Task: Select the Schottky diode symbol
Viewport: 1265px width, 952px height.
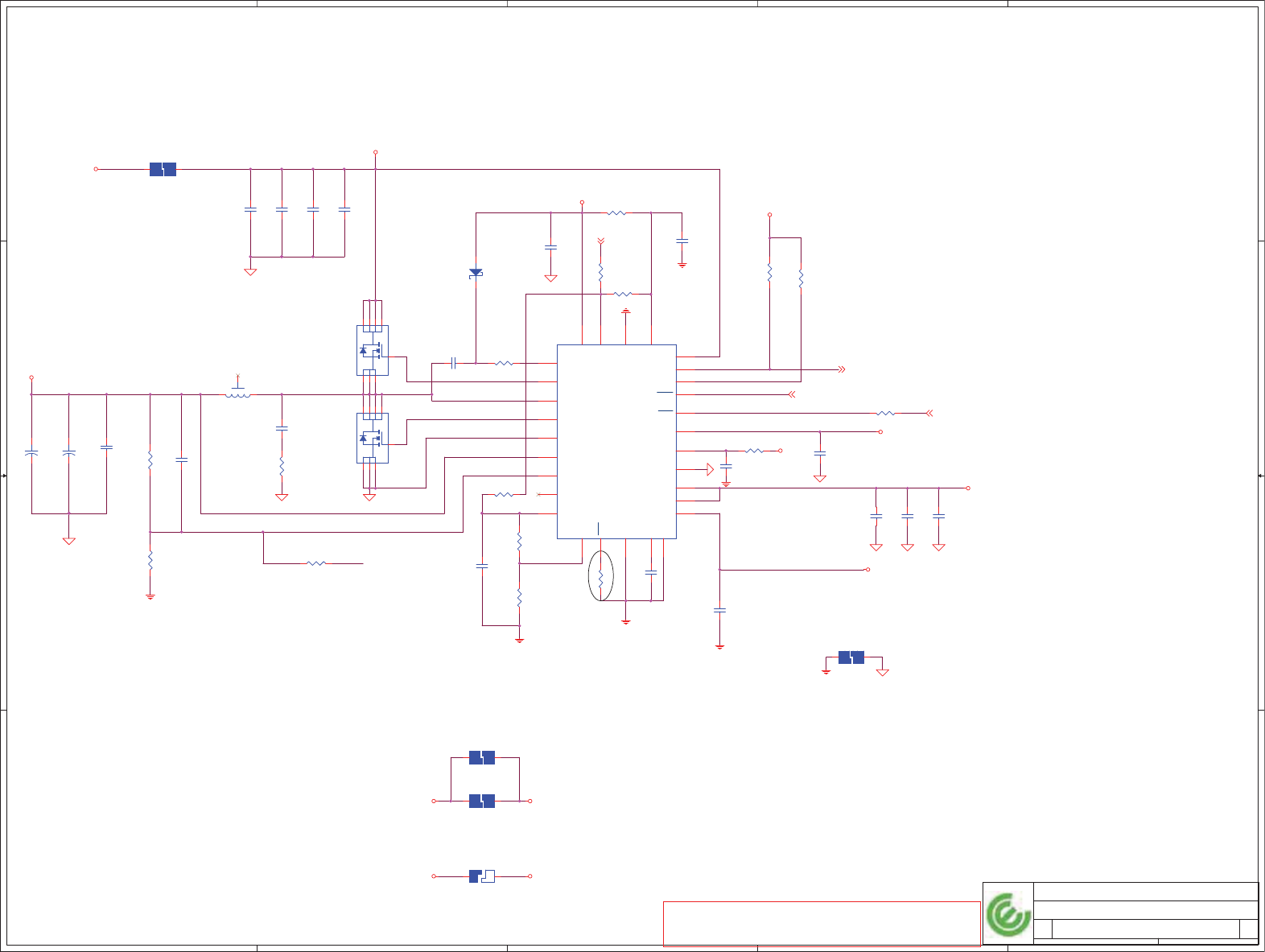Action: tap(476, 274)
